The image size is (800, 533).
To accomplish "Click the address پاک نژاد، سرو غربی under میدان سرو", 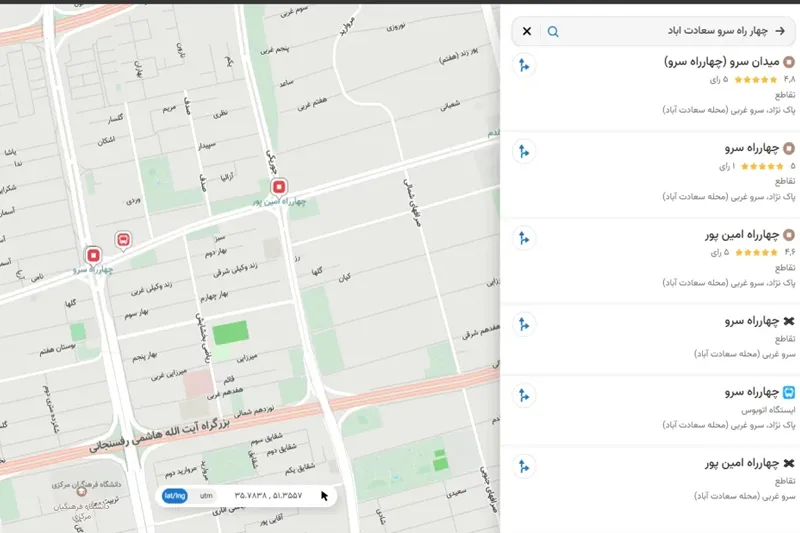I will click(x=729, y=110).
